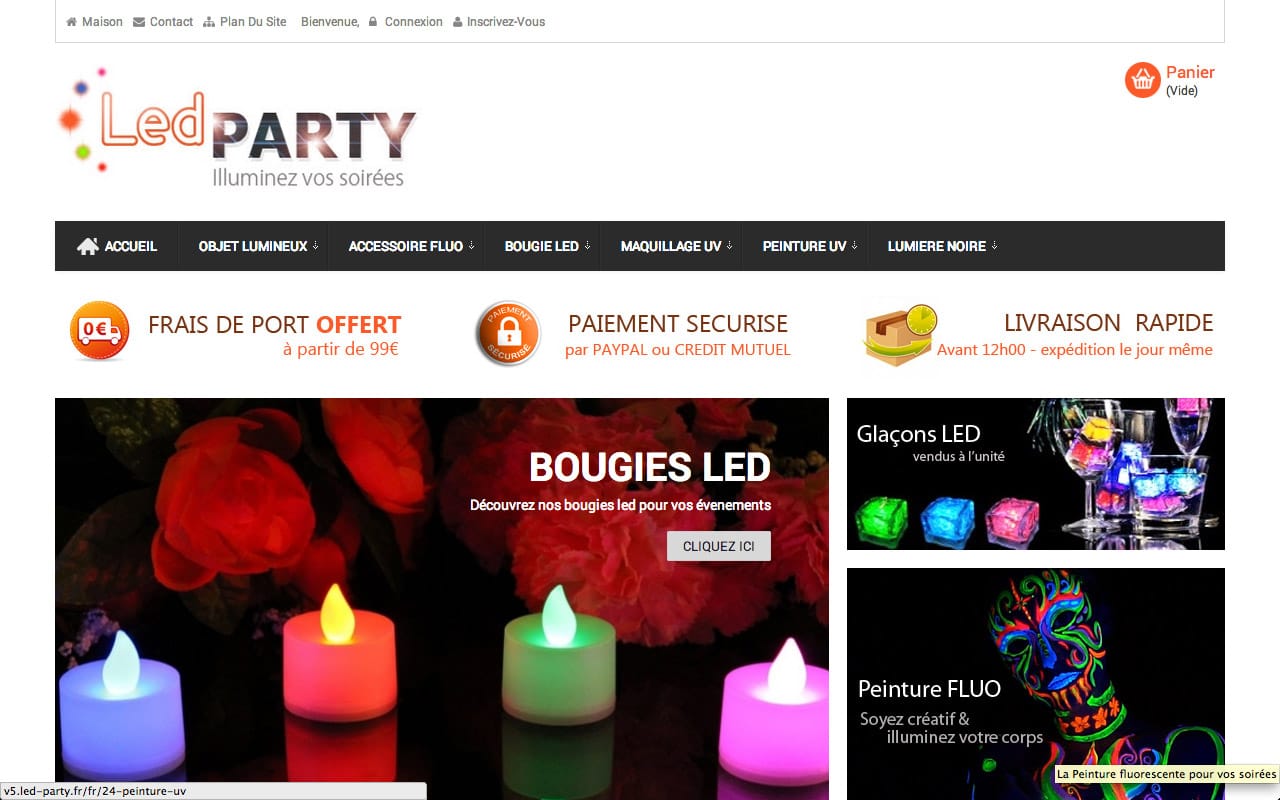Follow the Connexion link

tap(413, 22)
